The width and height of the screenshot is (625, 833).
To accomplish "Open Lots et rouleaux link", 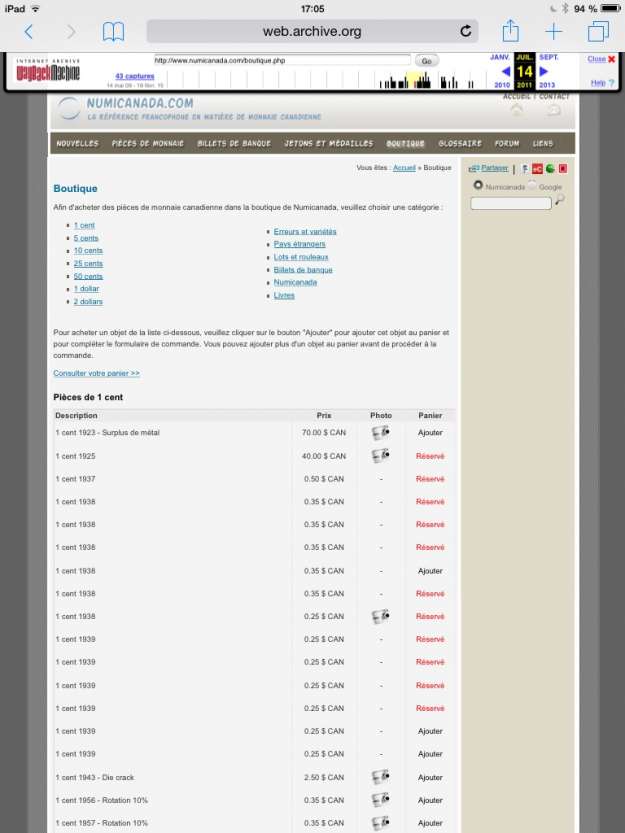I will coord(301,257).
